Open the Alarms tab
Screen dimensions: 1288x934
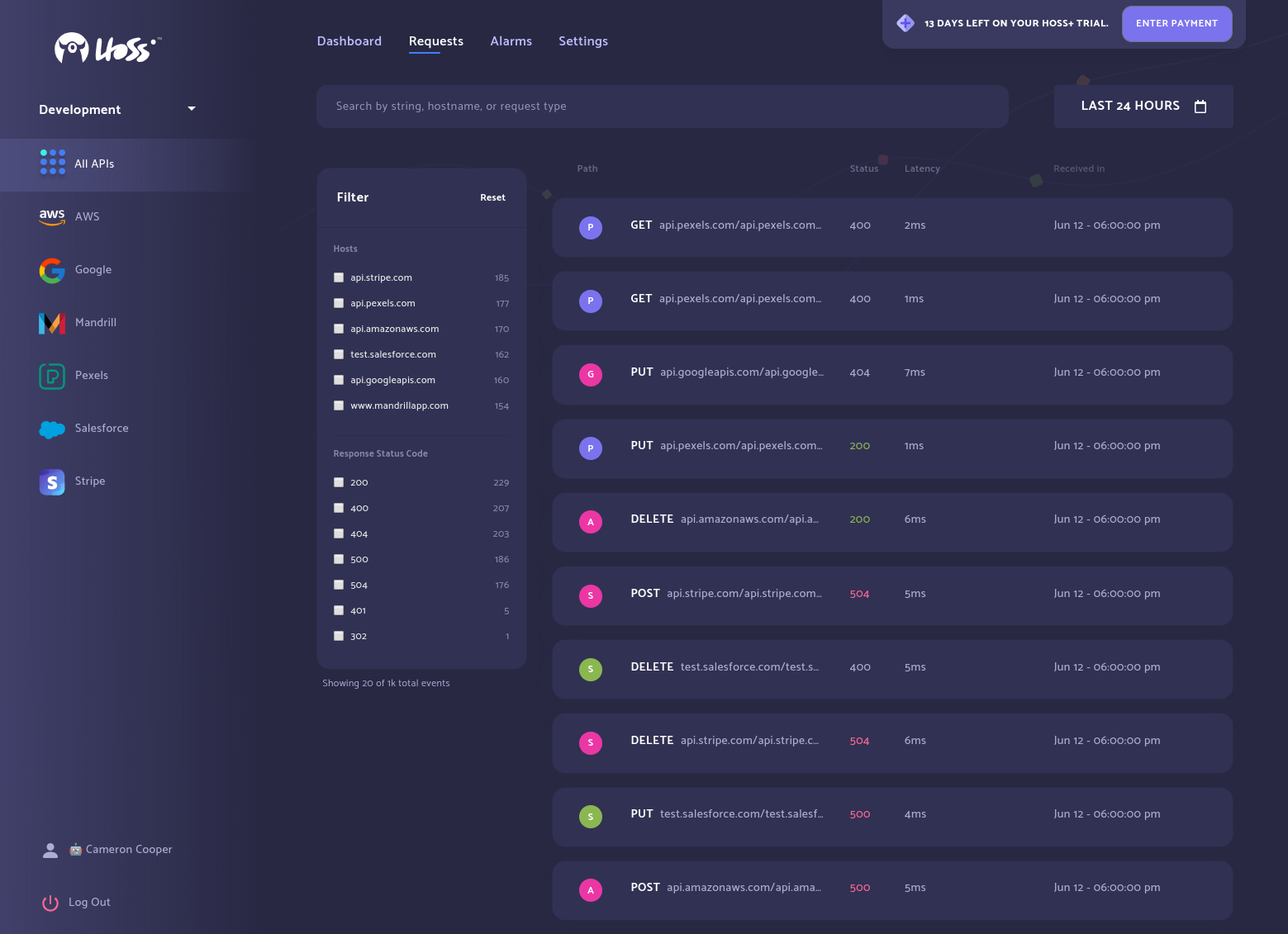[511, 41]
